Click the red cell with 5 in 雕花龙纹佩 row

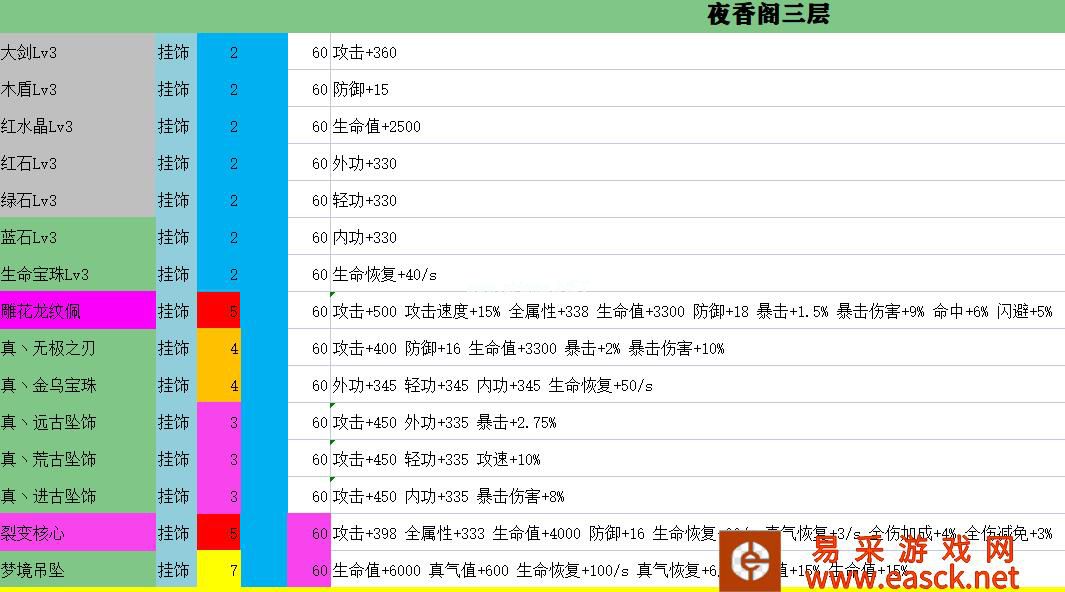click(219, 311)
